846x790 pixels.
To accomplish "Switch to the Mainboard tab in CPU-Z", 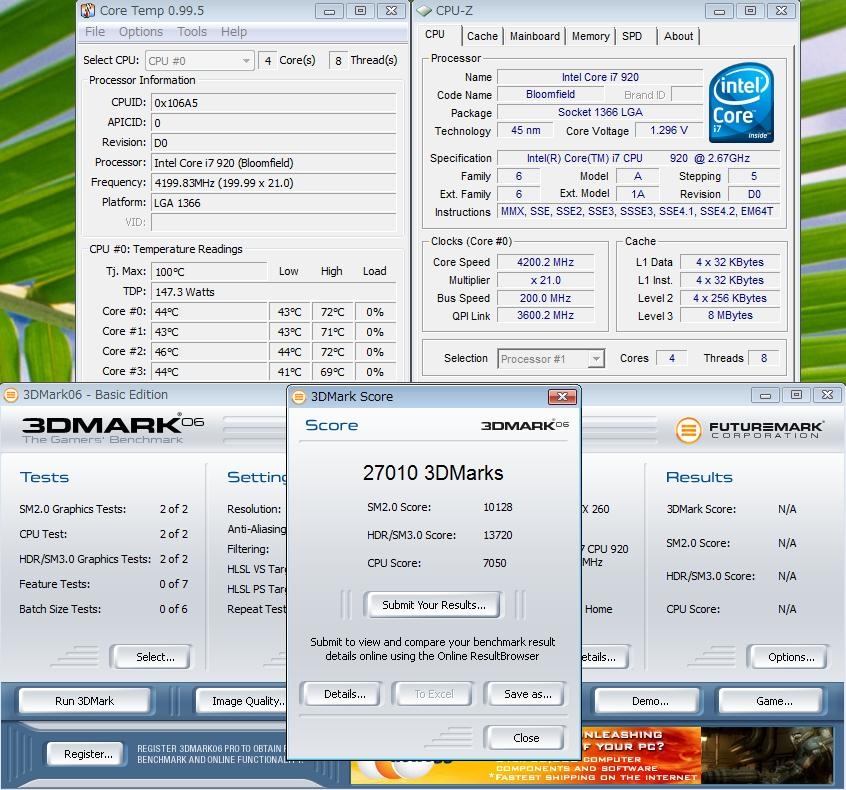I will [535, 36].
